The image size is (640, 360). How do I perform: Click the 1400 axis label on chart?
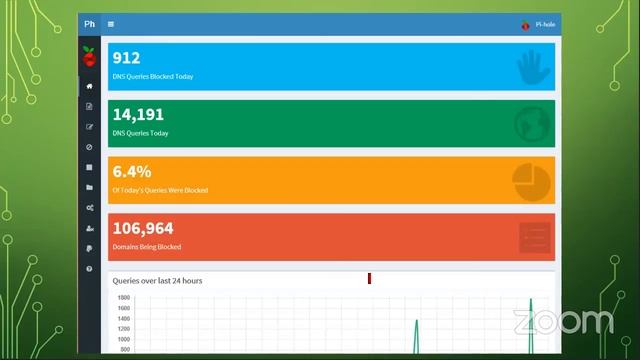(124, 318)
